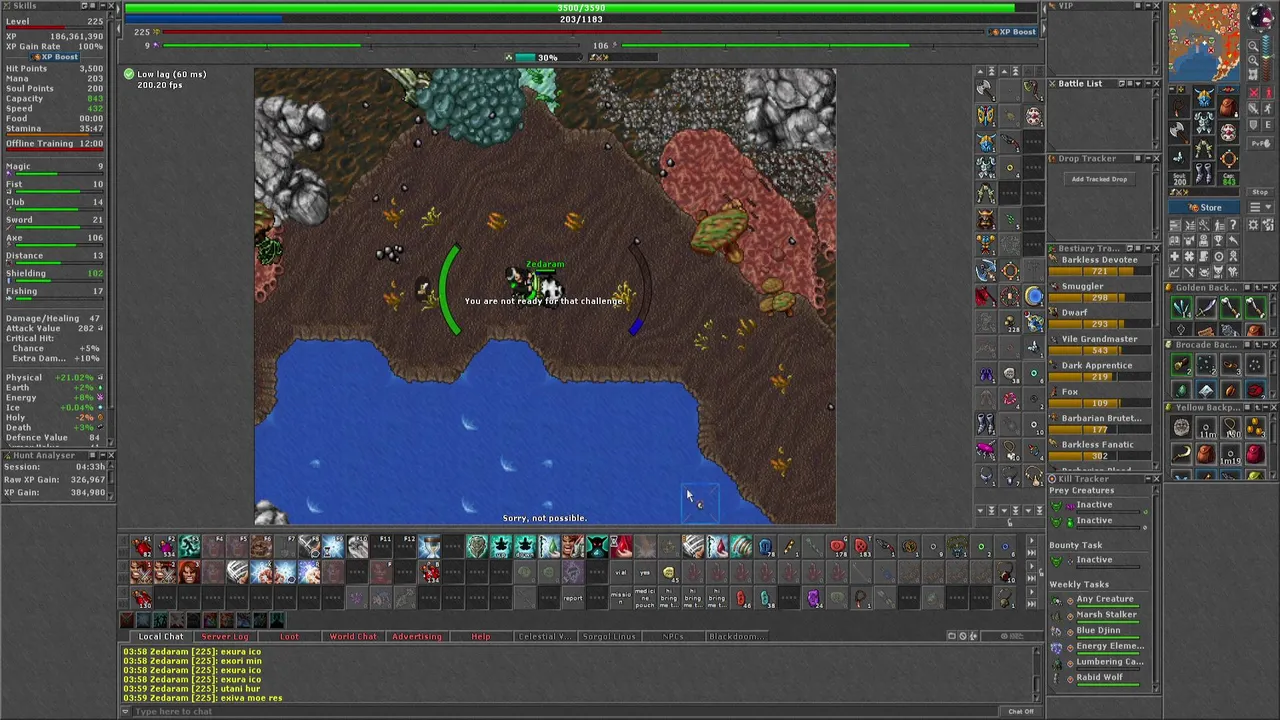Select the shield equipment slot
The height and width of the screenshot is (720, 1280).
tap(1228, 132)
